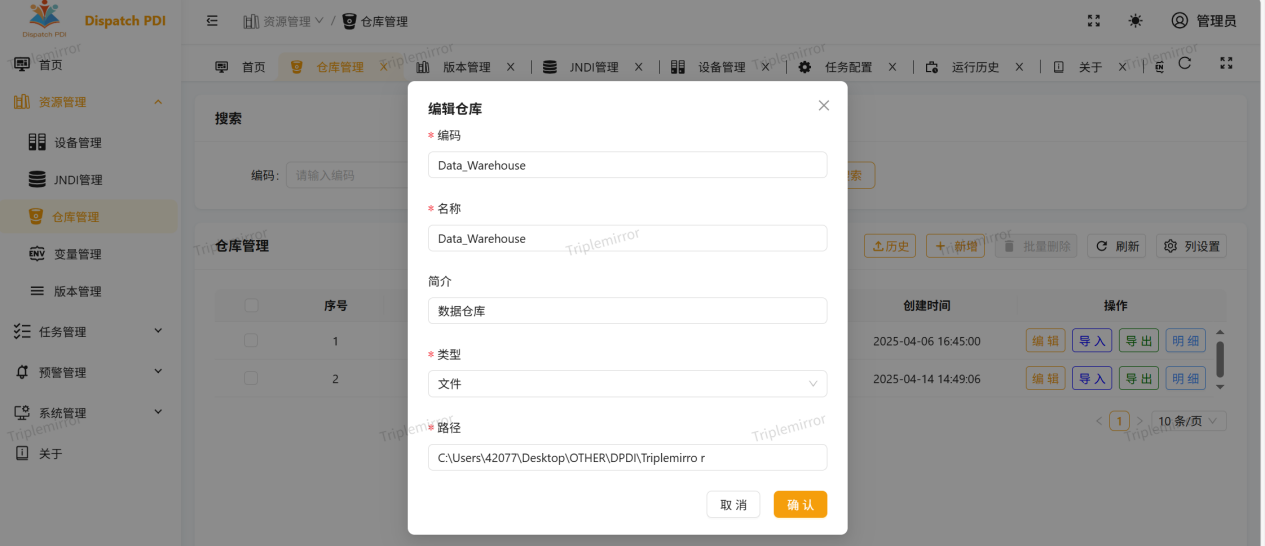Screen dimensions: 1265x546
Task: Close the 编辑仓库 dialog
Action: click(824, 105)
